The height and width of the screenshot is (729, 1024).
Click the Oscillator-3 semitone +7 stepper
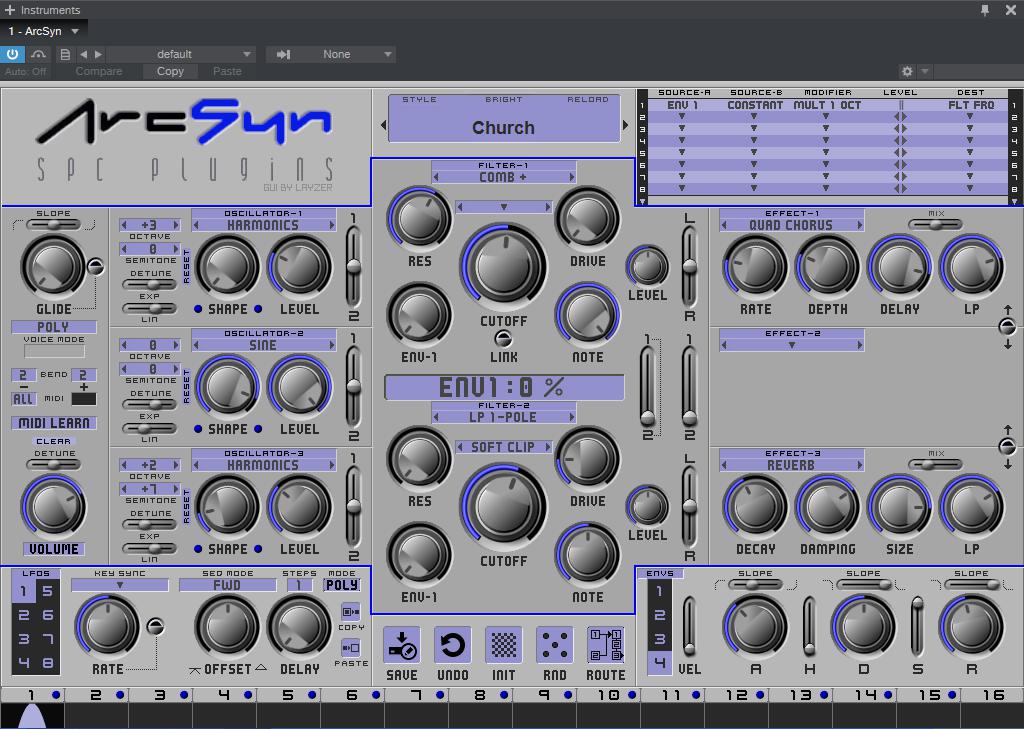tap(150, 489)
